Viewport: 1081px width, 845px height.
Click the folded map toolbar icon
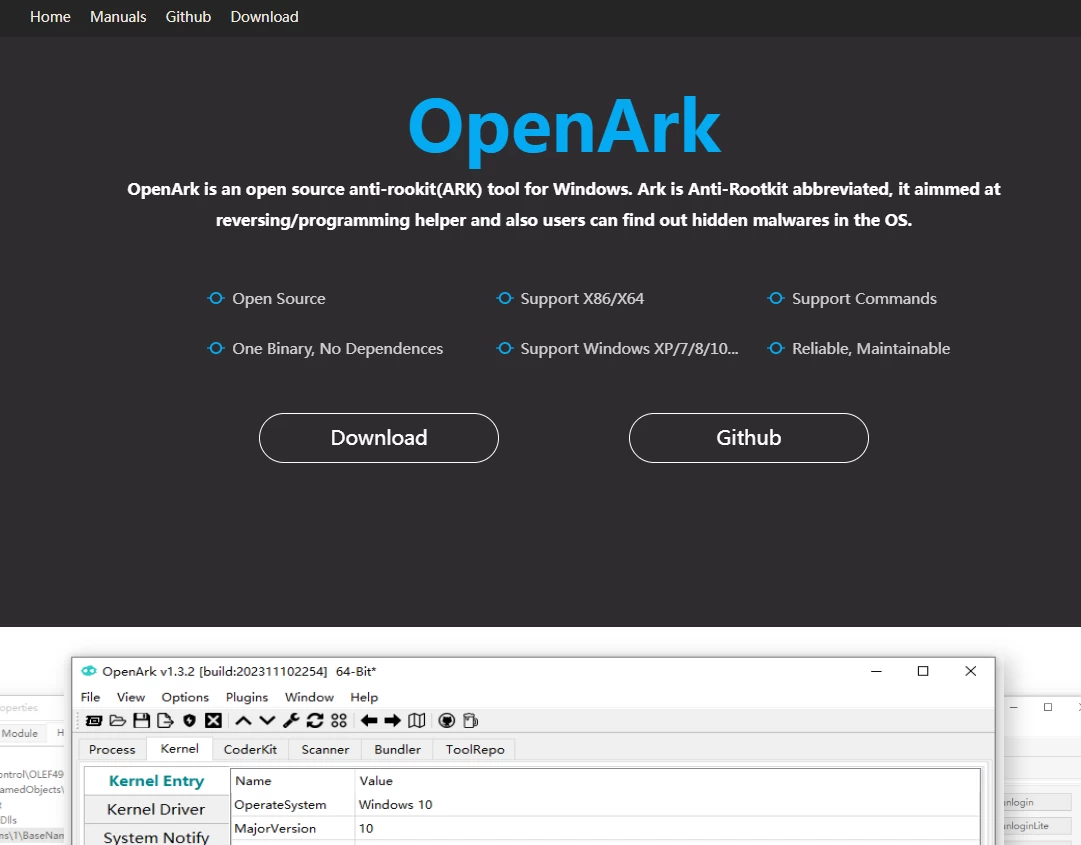tap(416, 721)
